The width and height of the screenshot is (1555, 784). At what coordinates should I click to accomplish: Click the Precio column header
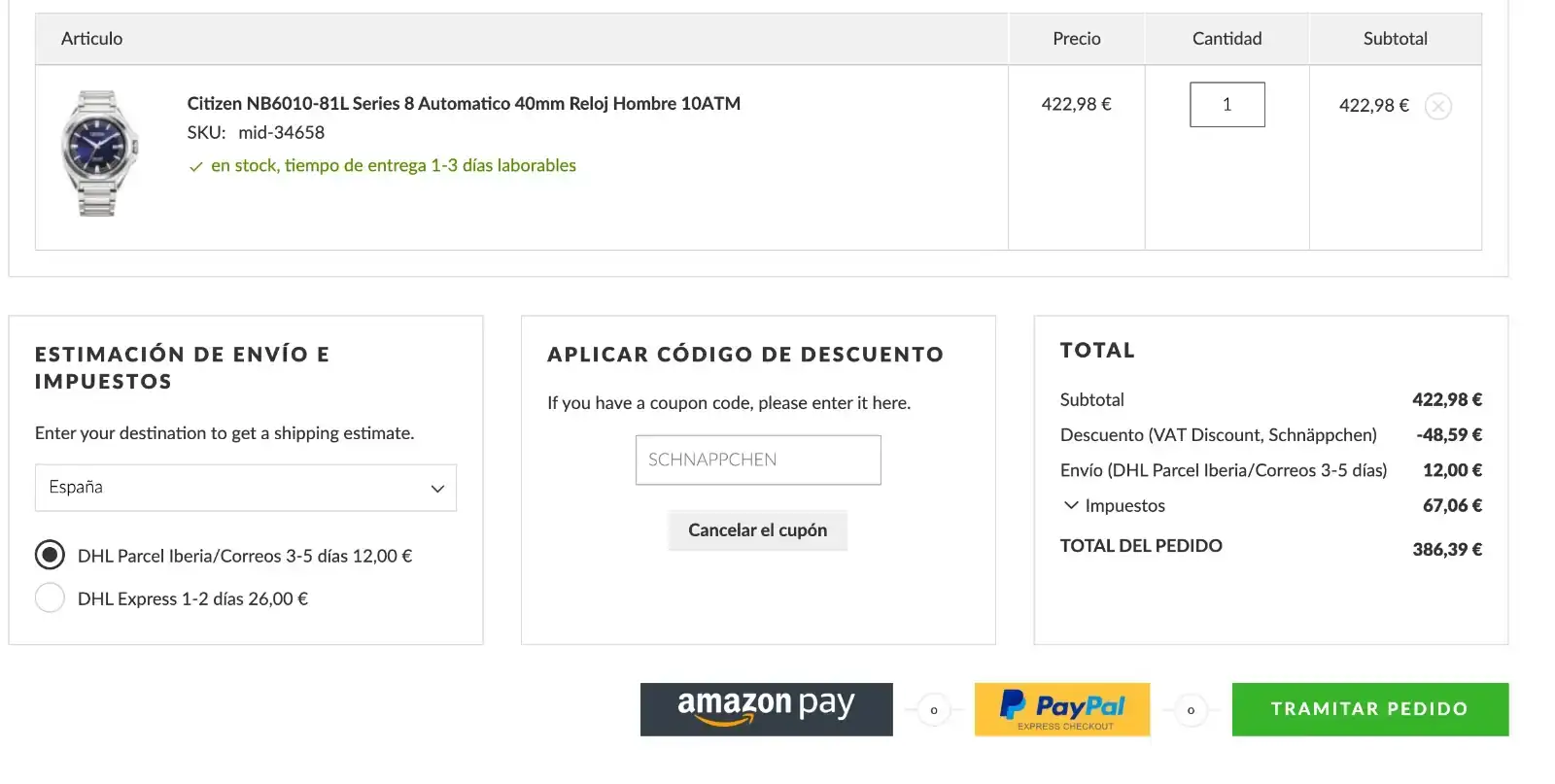pyautogui.click(x=1076, y=39)
